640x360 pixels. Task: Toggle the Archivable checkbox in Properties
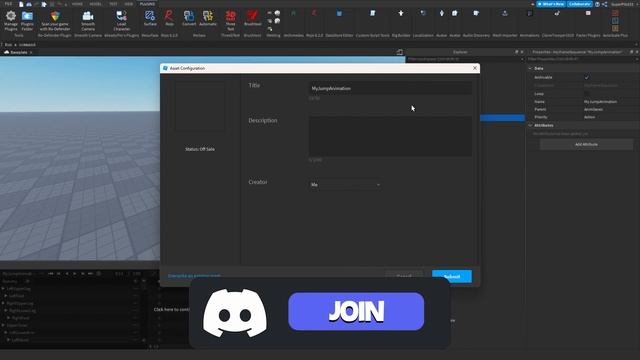pos(587,77)
